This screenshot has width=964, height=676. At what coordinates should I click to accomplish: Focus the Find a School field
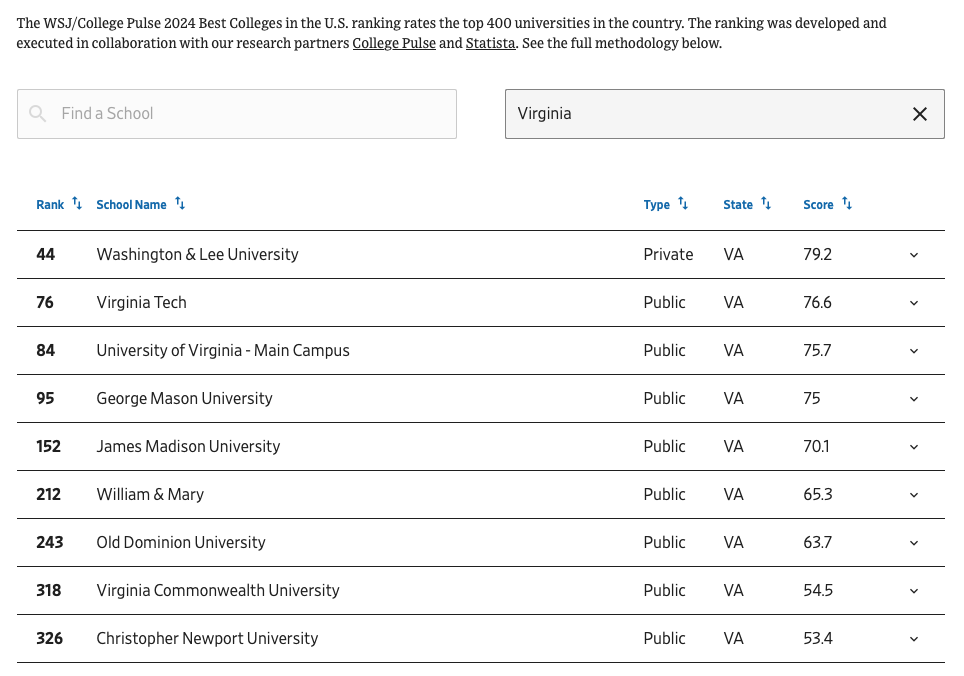237,114
